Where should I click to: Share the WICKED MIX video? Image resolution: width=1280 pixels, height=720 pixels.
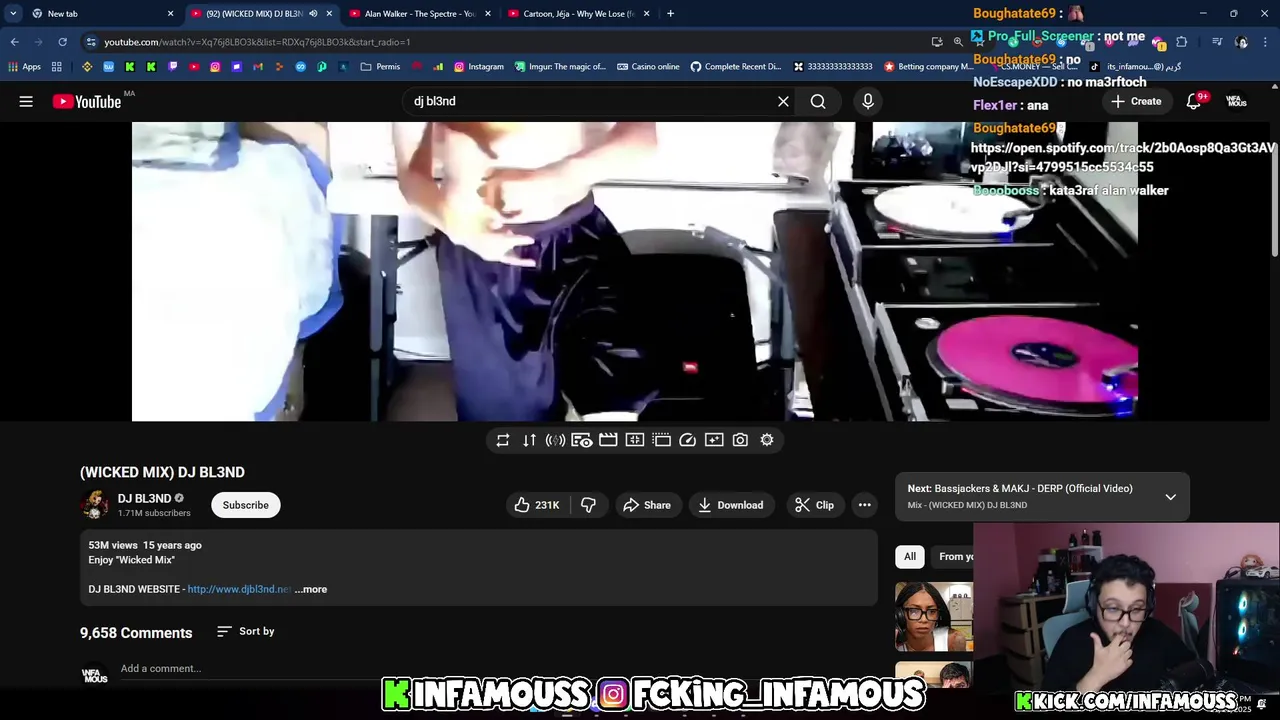point(647,505)
